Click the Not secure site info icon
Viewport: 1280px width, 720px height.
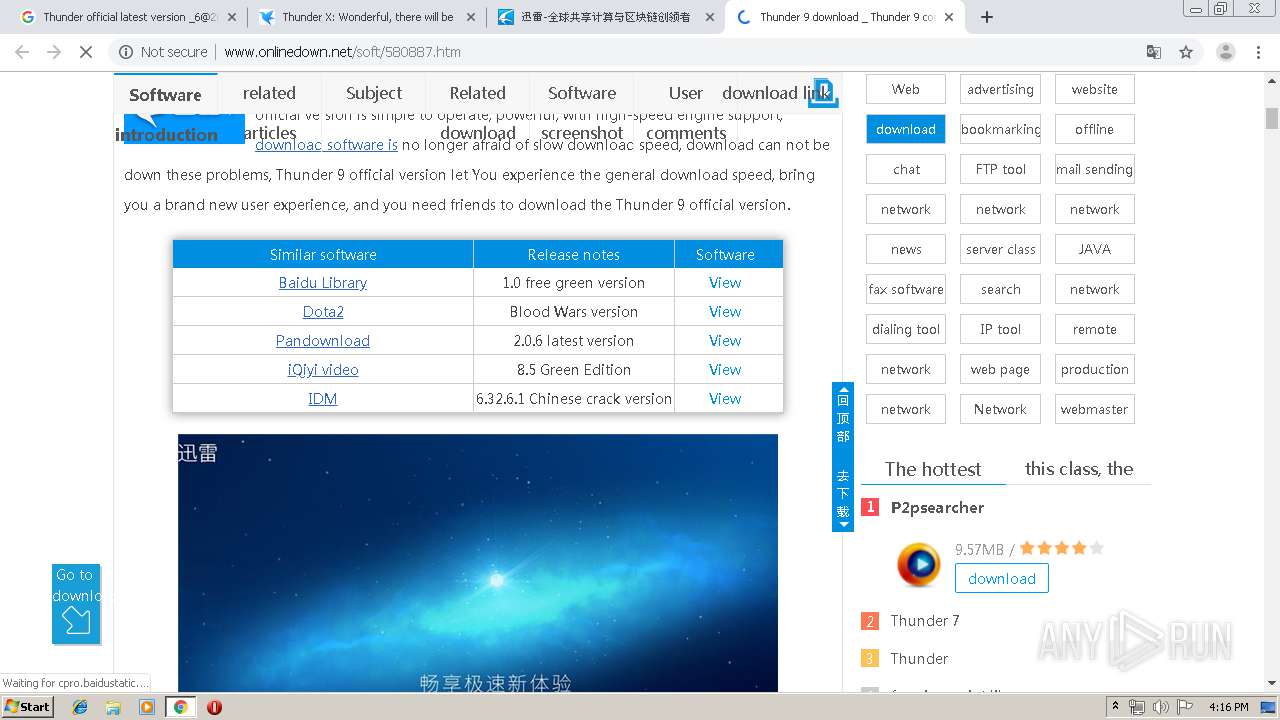point(126,52)
